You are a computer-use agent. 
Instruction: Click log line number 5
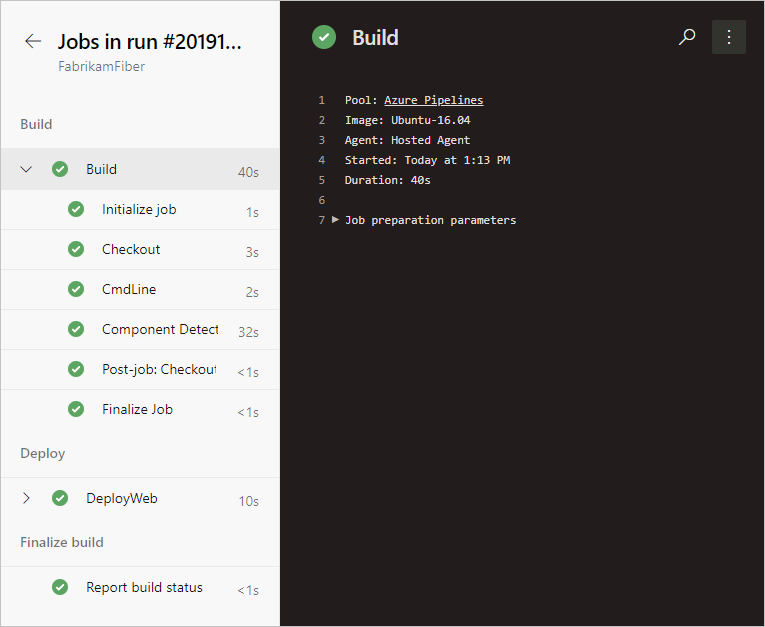click(x=322, y=180)
